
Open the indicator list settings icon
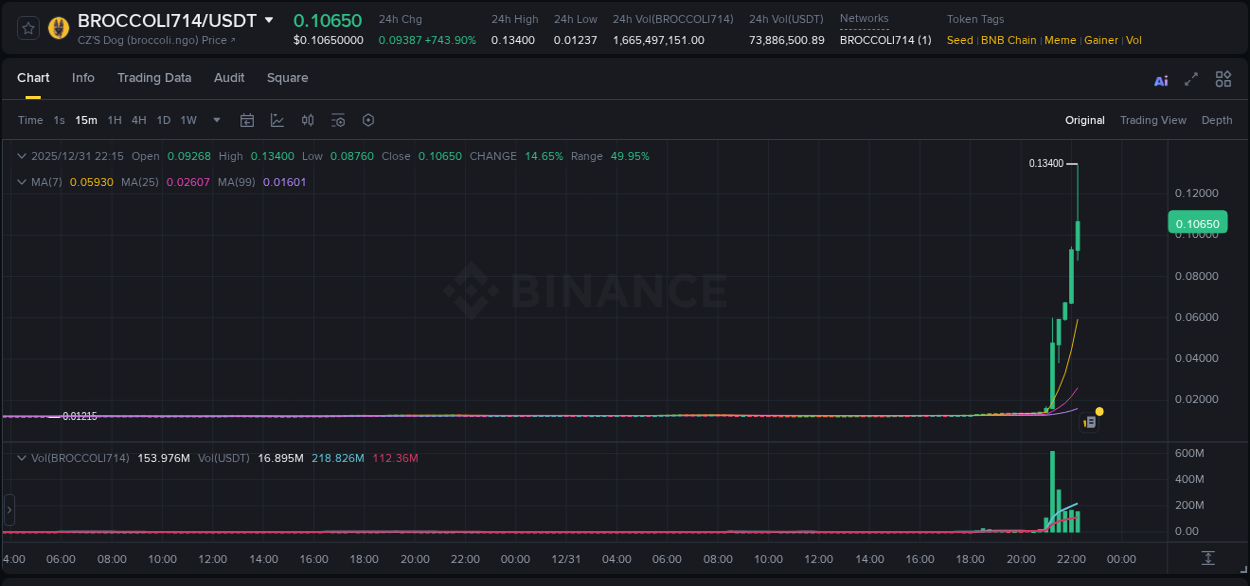338,120
